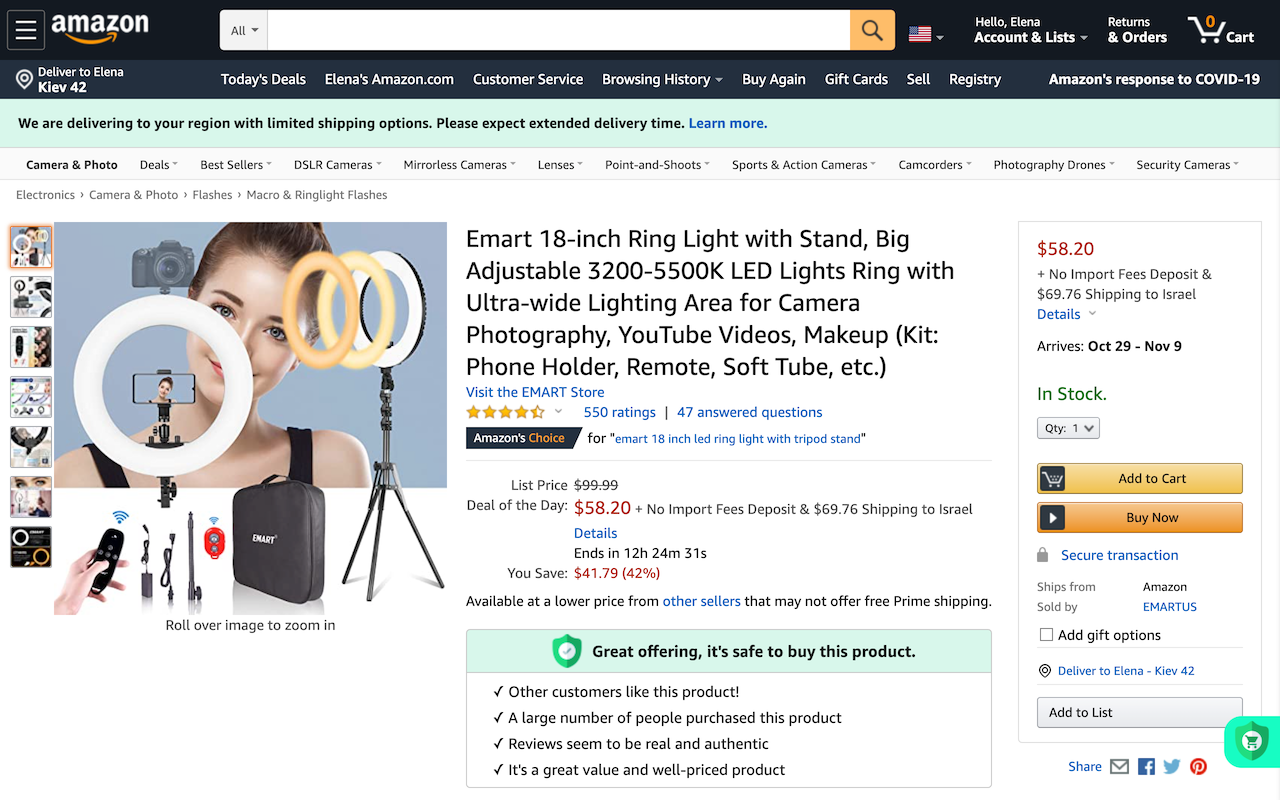Click the green shopping assistant badge

1251,742
